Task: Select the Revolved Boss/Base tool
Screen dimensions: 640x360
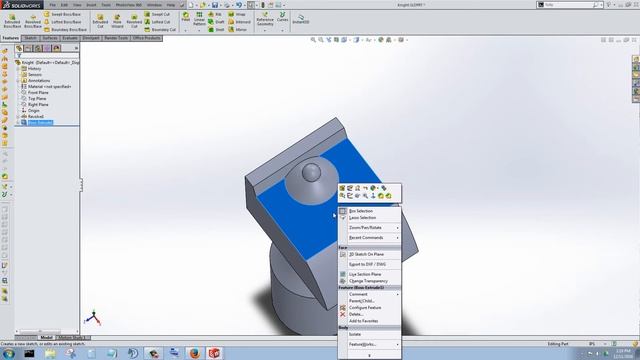Action: 33,21
